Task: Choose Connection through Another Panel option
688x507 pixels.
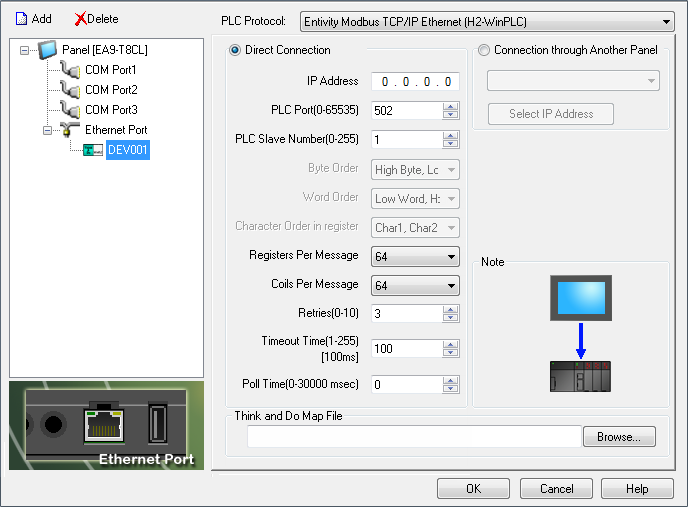Action: [485, 50]
